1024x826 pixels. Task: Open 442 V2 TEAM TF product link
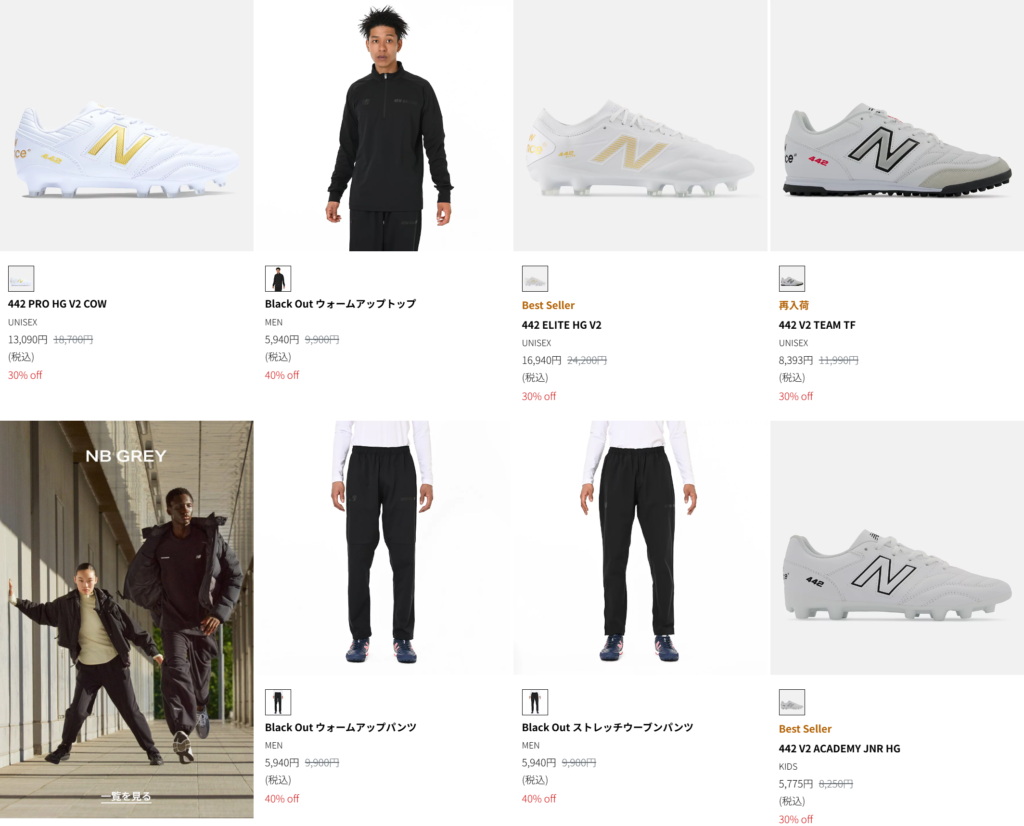[817, 325]
